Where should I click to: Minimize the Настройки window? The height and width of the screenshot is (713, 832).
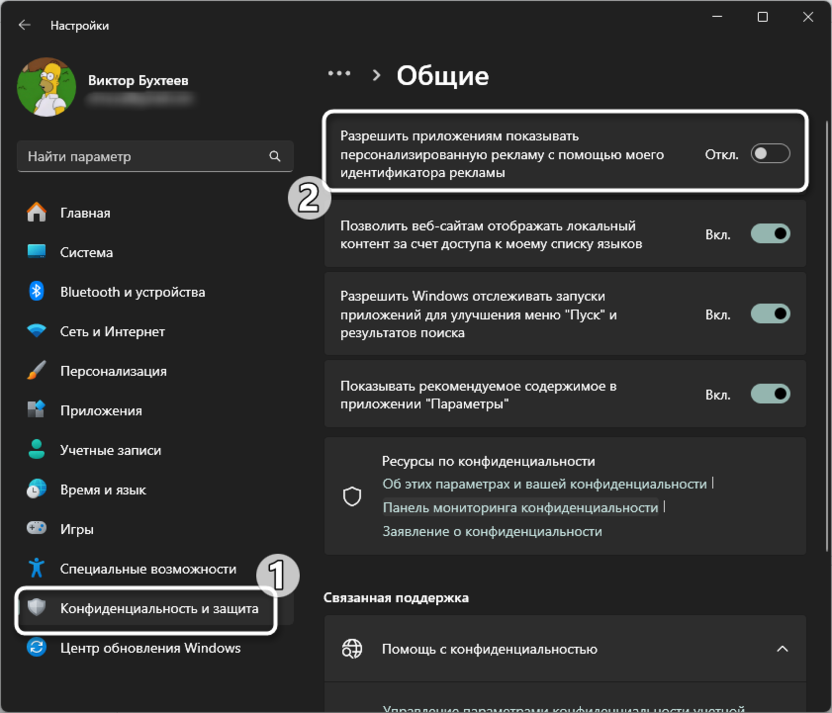[717, 17]
